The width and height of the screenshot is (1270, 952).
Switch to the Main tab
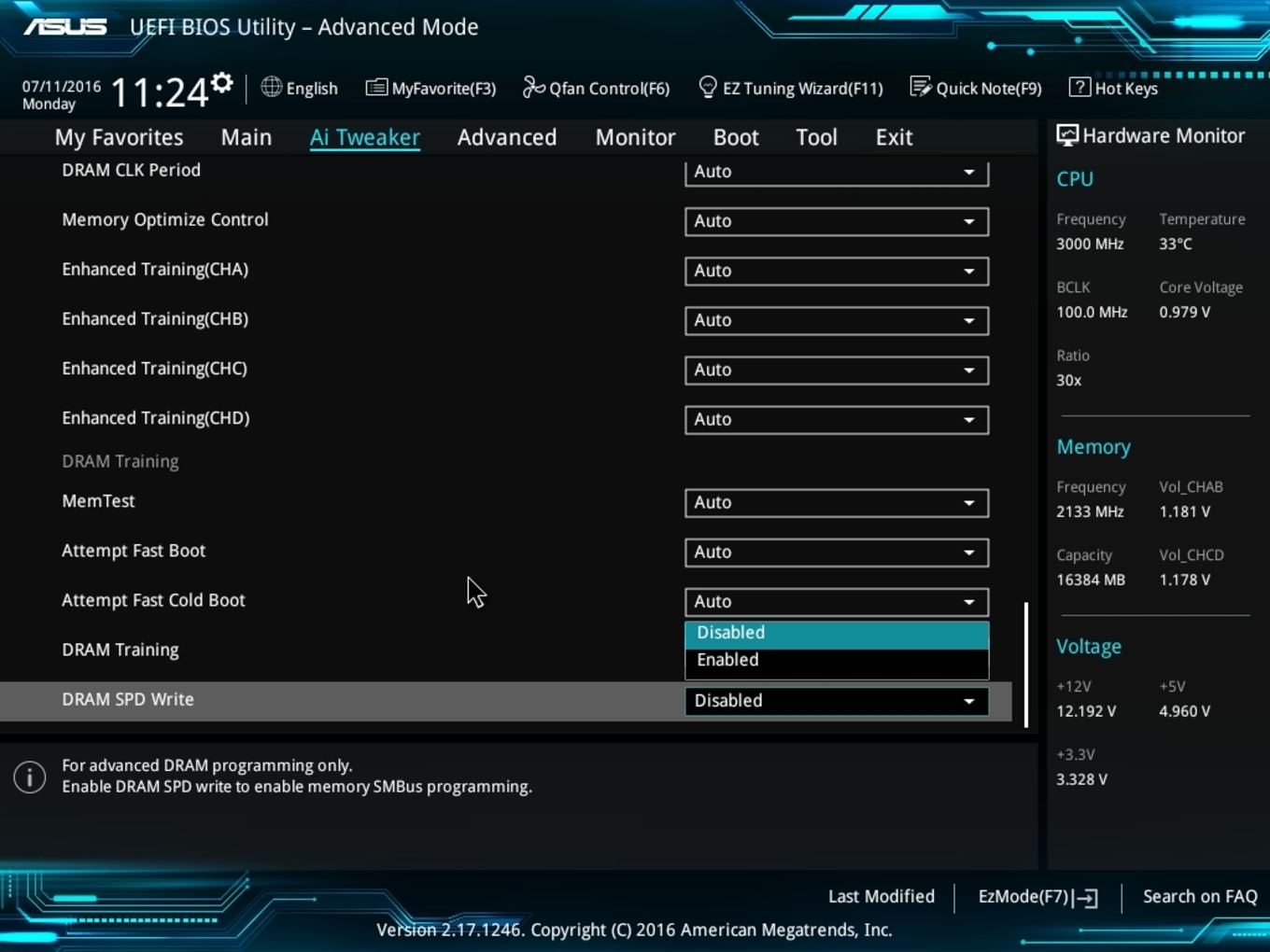(247, 137)
